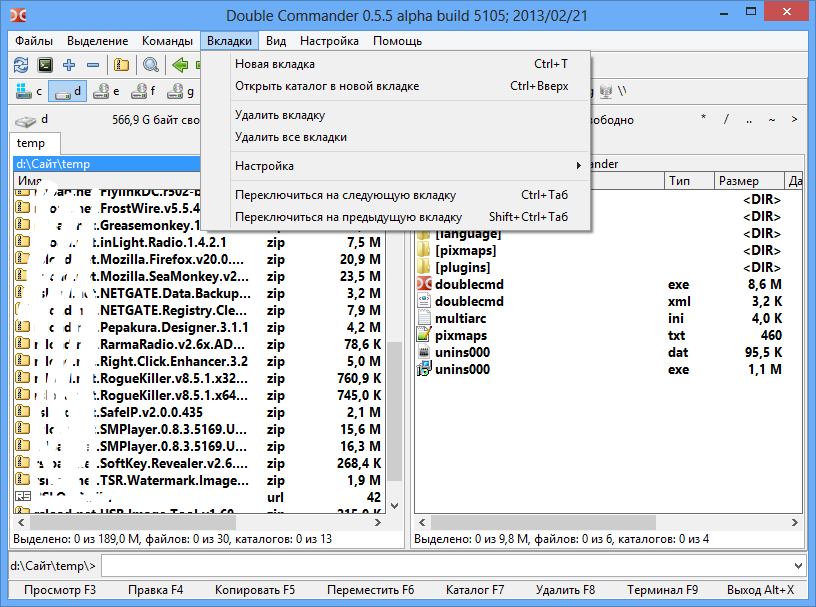
Task: Click the '*' button in right panel
Action: click(703, 119)
